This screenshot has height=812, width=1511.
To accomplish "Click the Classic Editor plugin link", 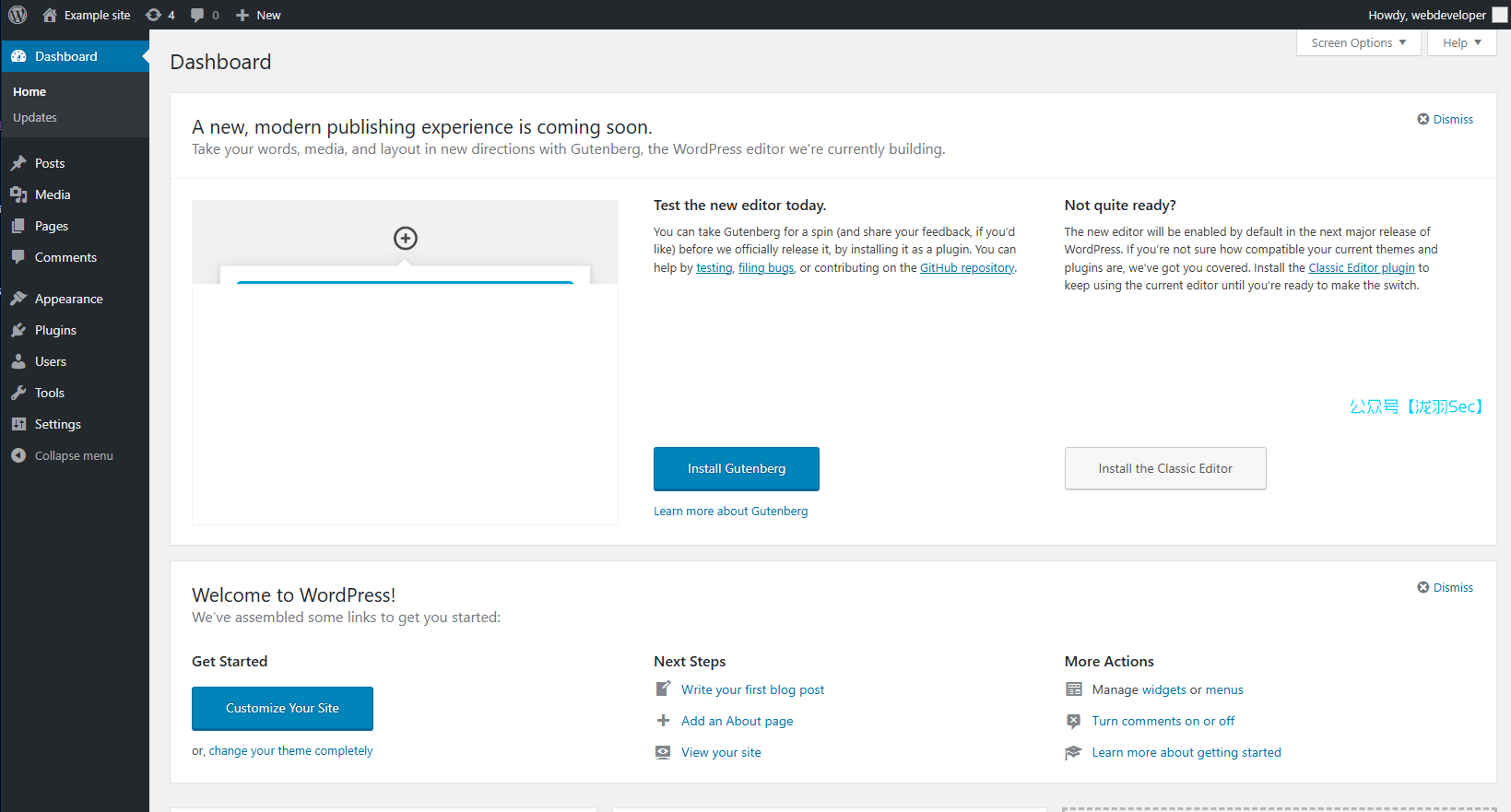I will coord(1361,267).
